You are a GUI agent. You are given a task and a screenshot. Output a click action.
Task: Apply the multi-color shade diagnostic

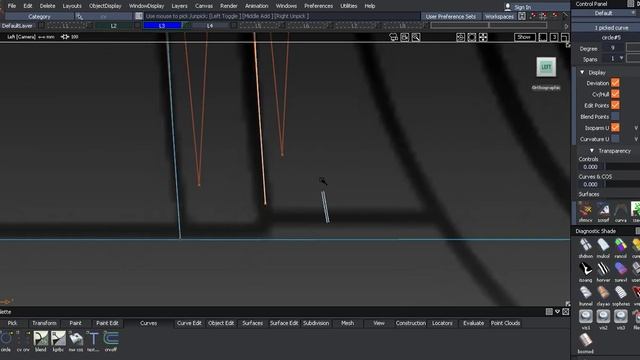tap(603, 246)
